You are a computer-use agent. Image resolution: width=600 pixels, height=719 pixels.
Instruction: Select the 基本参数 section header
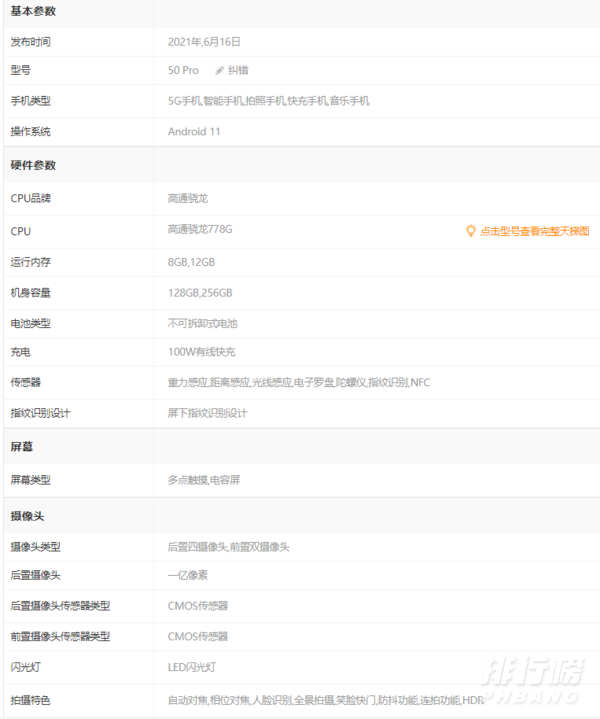tap(33, 11)
